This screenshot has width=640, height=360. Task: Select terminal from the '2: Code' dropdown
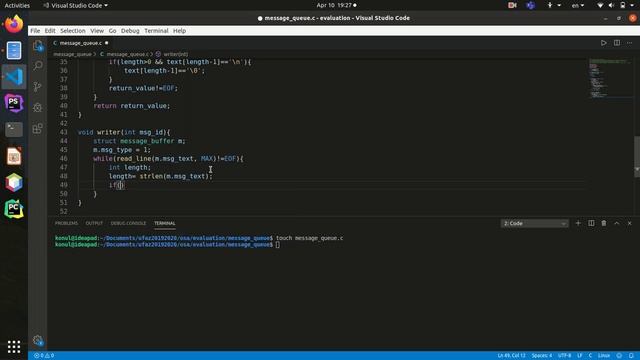[x=535, y=223]
